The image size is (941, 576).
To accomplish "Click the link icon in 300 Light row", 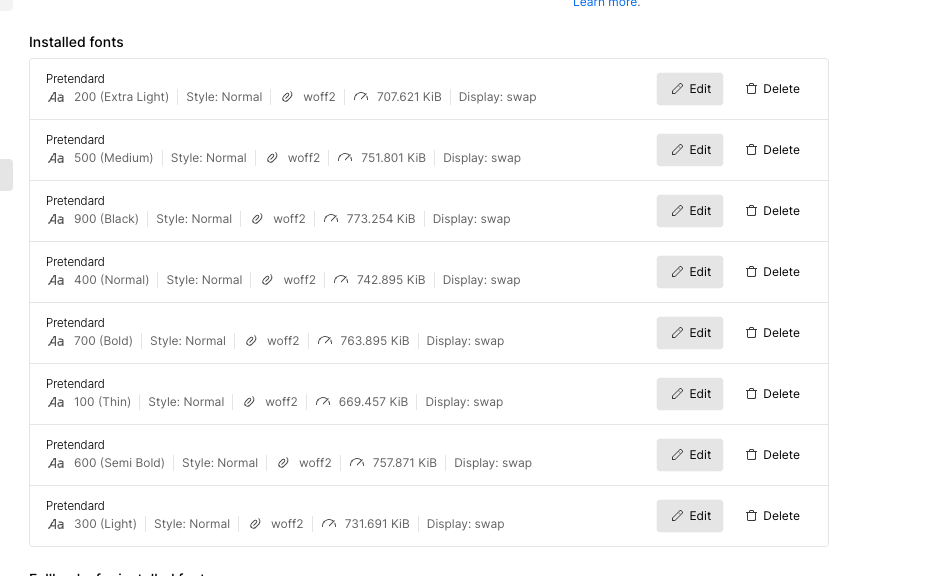I will (x=255, y=524).
